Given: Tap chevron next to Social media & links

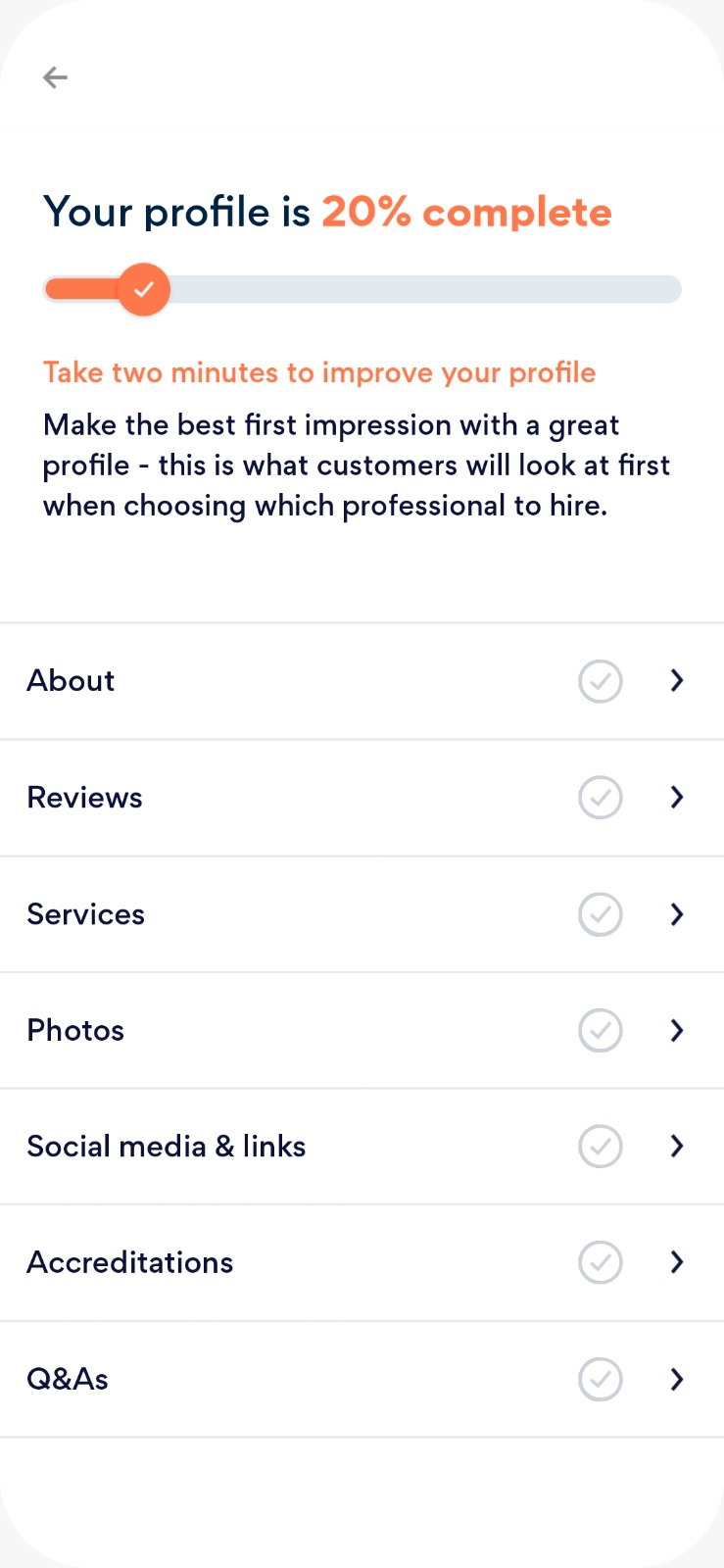Looking at the screenshot, I should coord(677,1147).
